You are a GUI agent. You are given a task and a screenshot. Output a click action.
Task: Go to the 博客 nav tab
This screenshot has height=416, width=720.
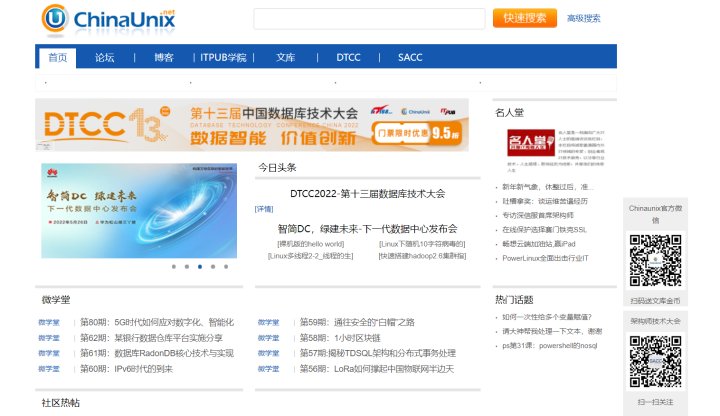click(x=164, y=58)
